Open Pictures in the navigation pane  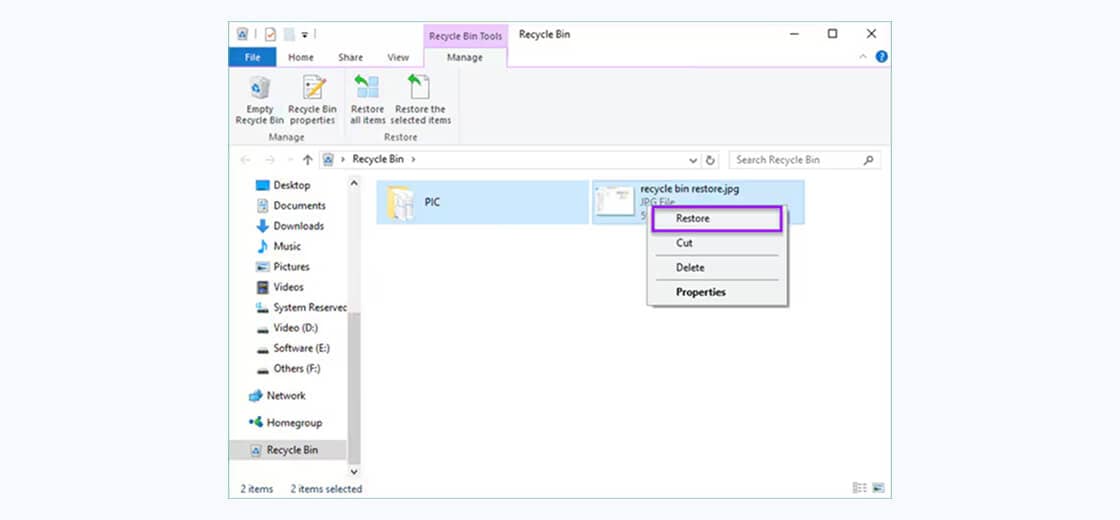pos(291,266)
